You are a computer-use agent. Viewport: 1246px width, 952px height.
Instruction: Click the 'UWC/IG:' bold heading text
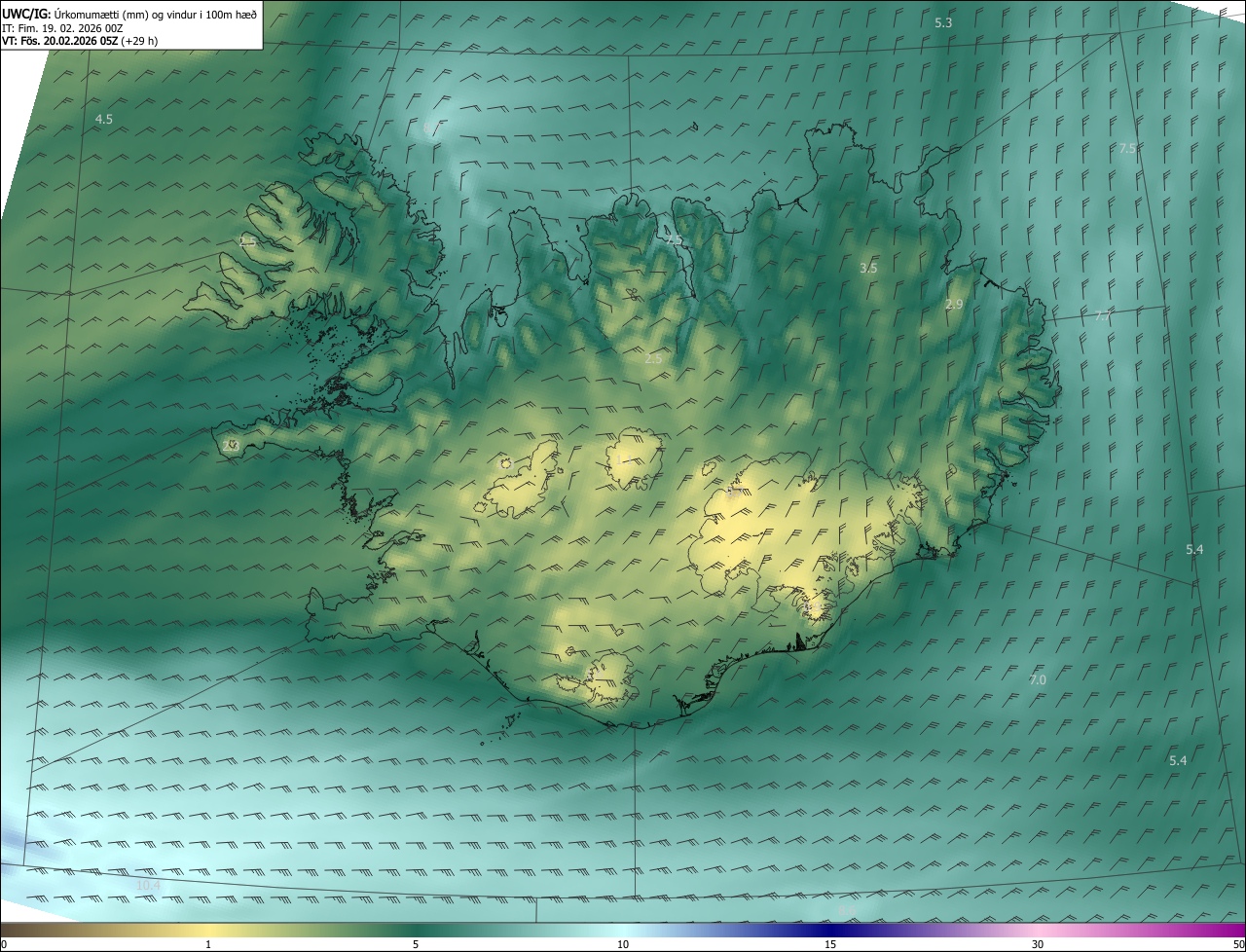[26, 15]
